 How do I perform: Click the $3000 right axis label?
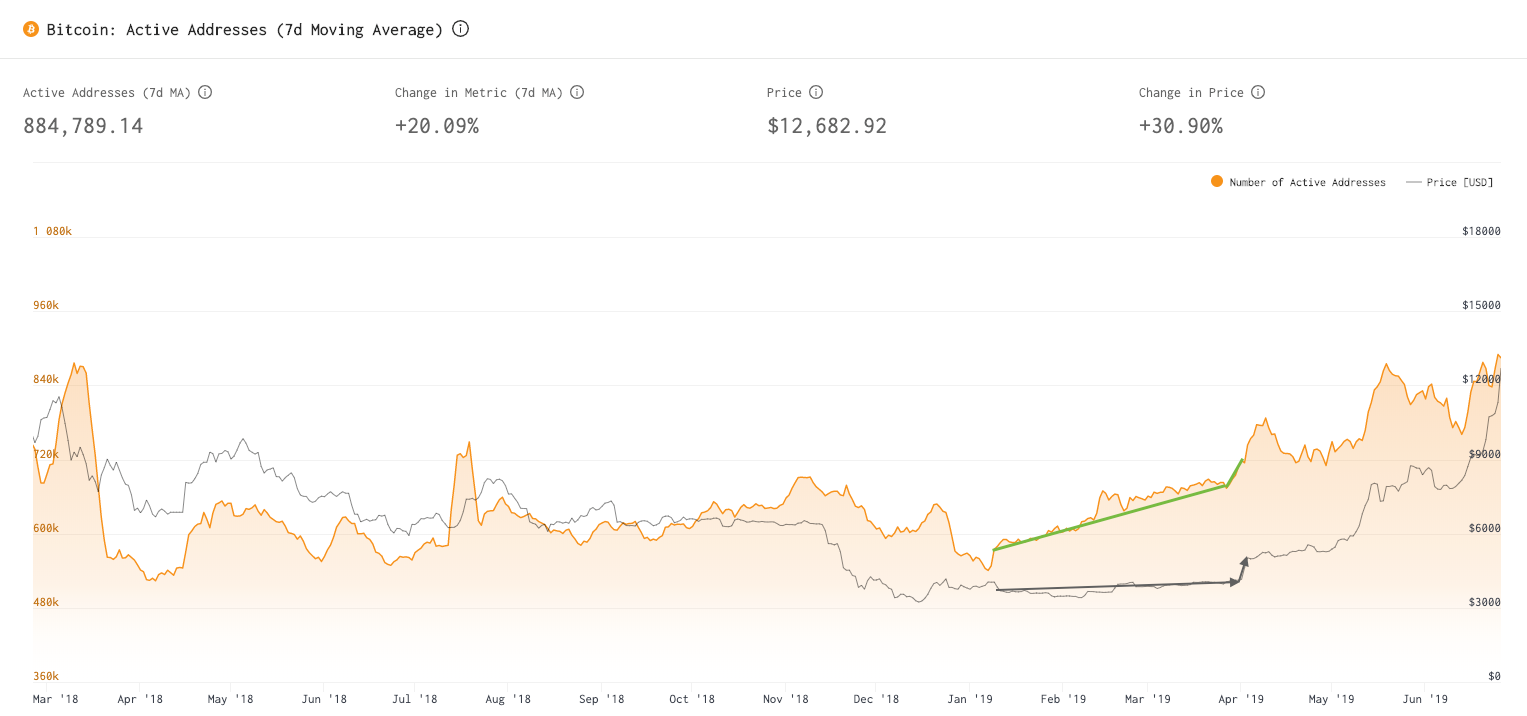(1484, 603)
